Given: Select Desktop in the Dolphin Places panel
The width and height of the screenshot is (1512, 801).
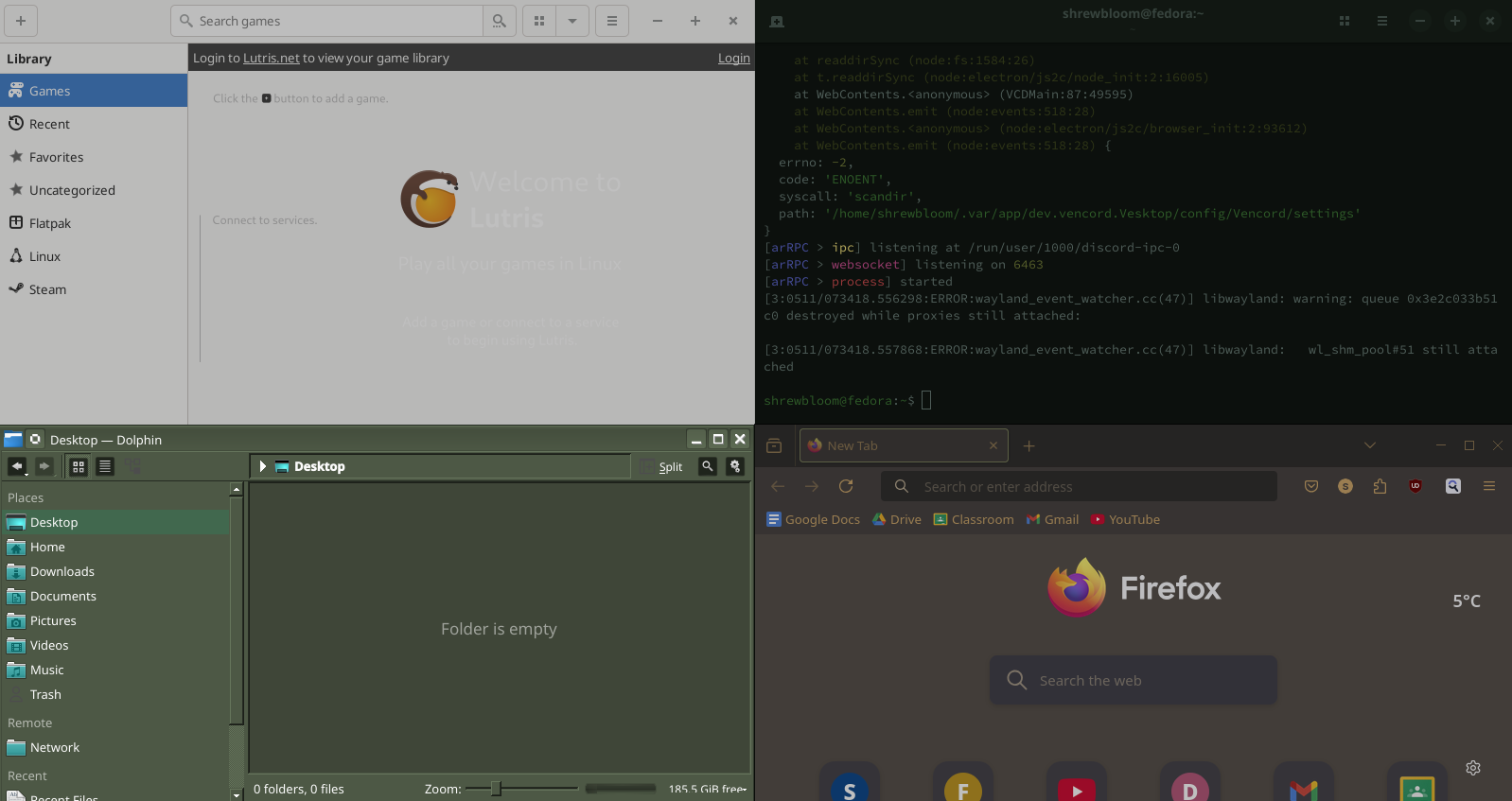Looking at the screenshot, I should pyautogui.click(x=115, y=522).
